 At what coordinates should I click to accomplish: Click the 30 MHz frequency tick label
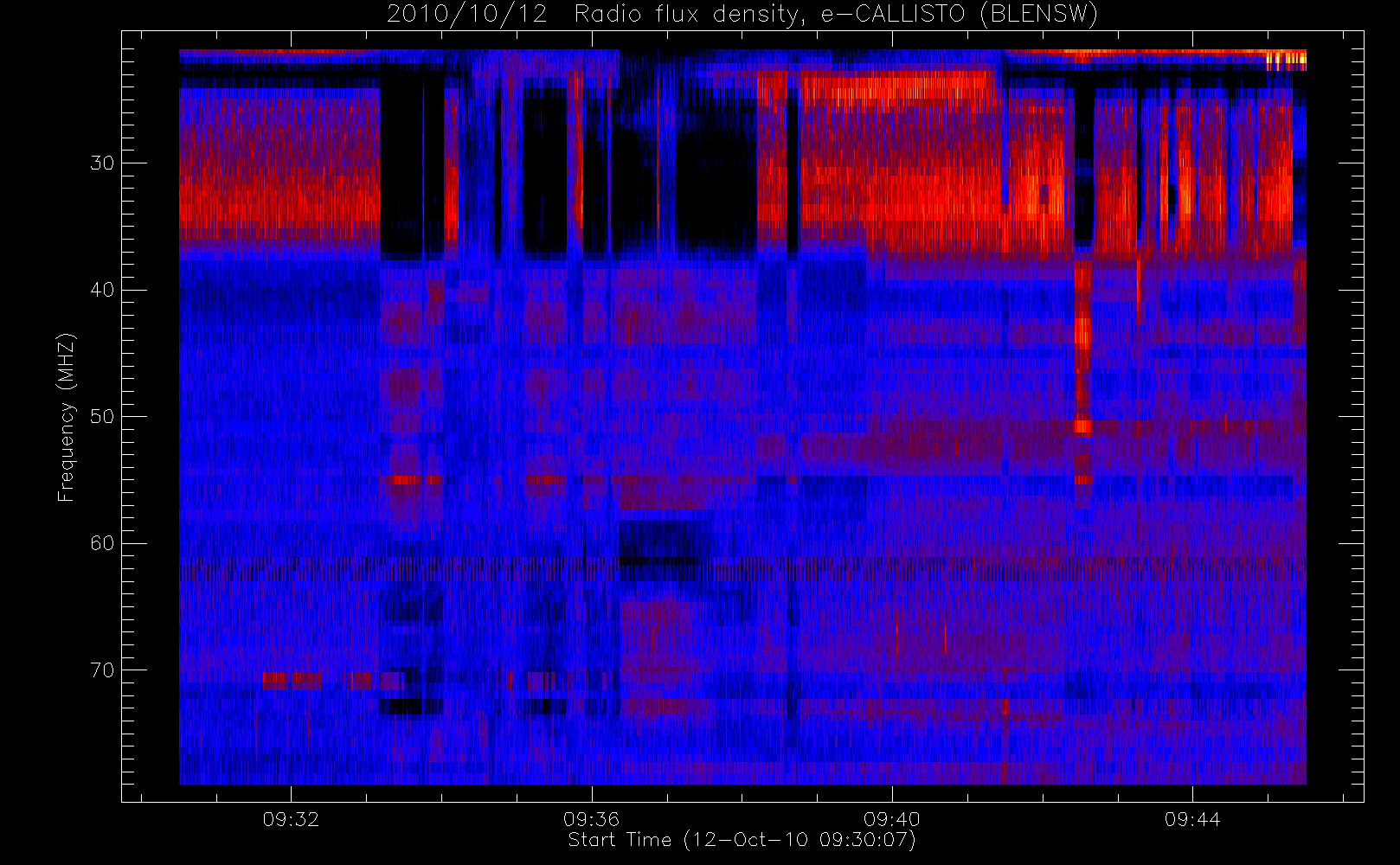pyautogui.click(x=102, y=163)
